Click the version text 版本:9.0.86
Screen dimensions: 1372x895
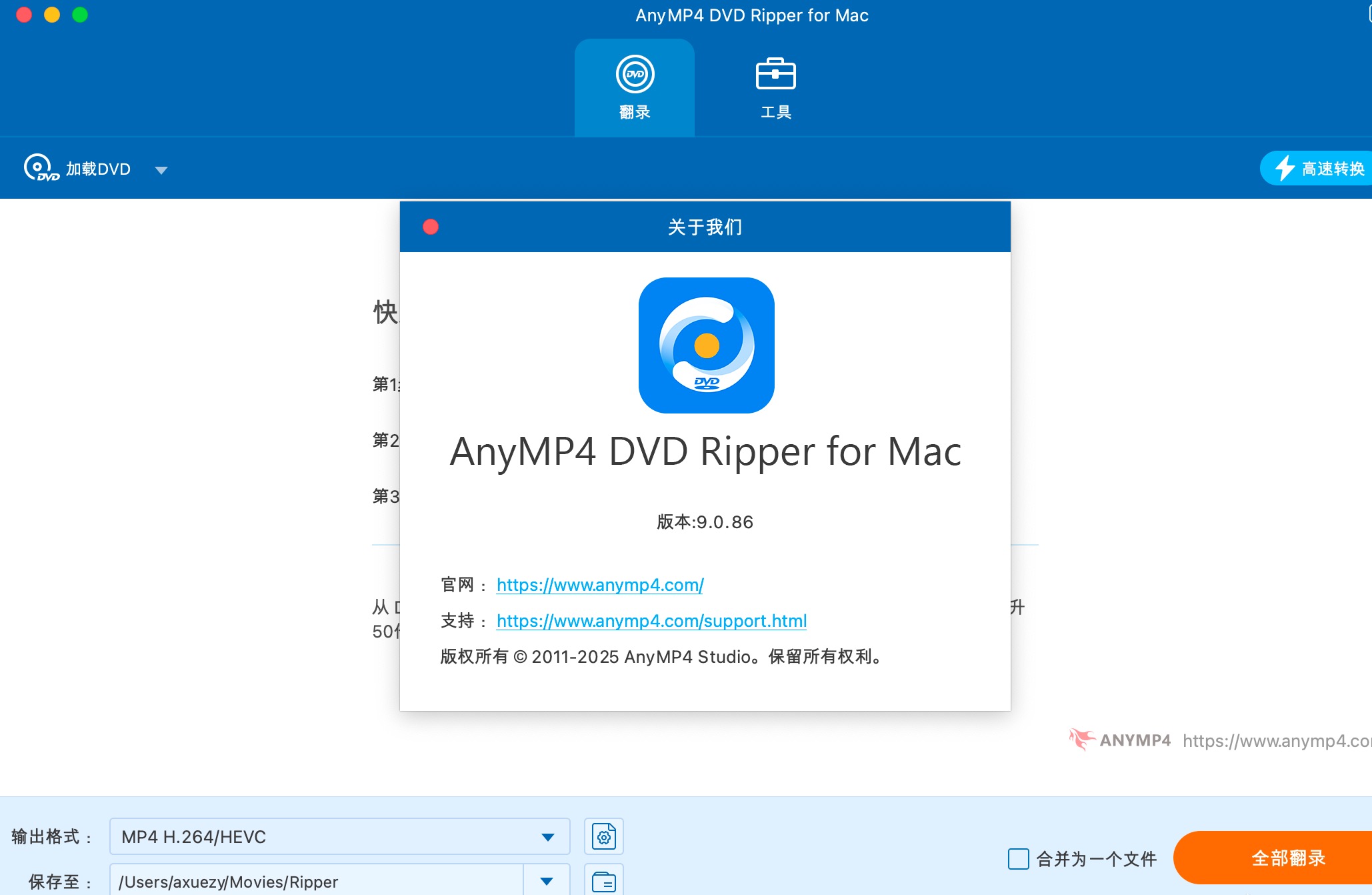[705, 522]
